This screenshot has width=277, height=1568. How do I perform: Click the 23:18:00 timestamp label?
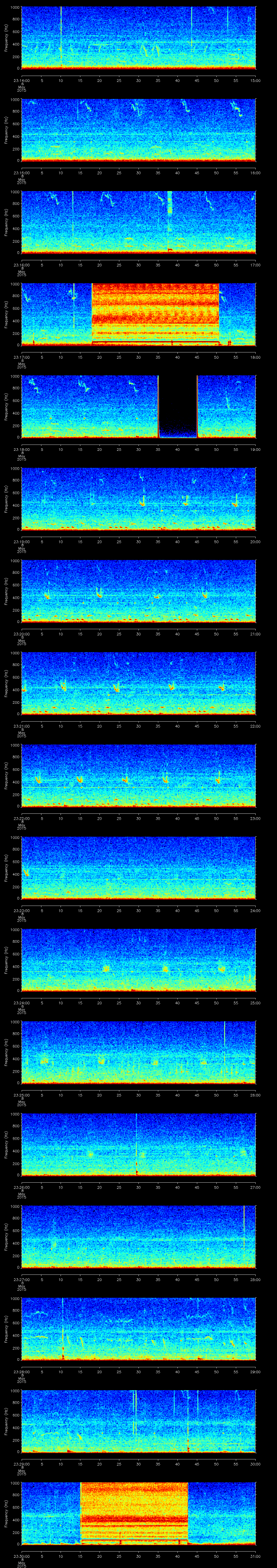[x=21, y=449]
